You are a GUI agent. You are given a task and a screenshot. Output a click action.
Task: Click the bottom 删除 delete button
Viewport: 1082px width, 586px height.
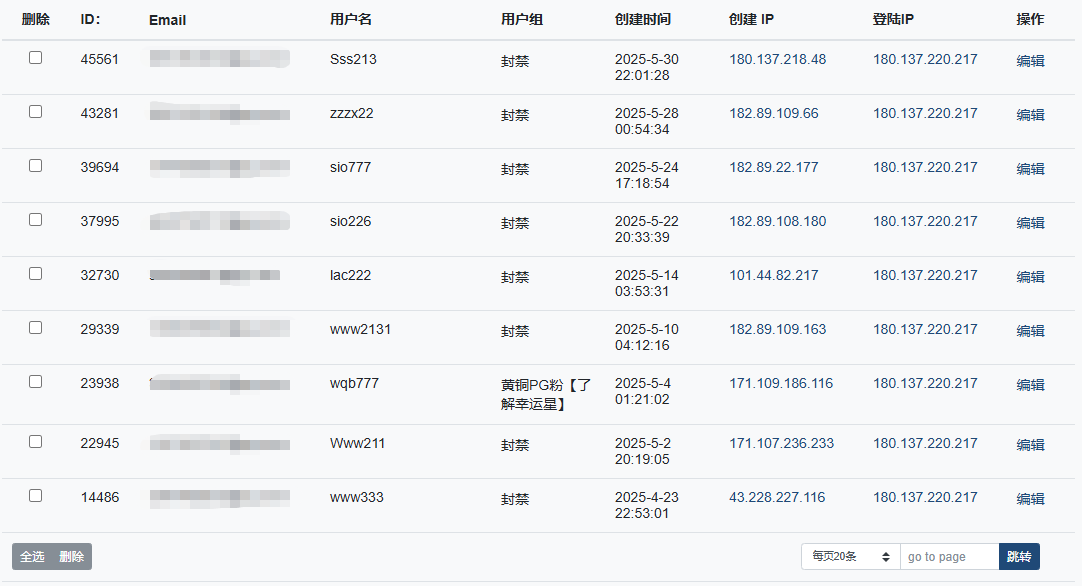tap(72, 556)
